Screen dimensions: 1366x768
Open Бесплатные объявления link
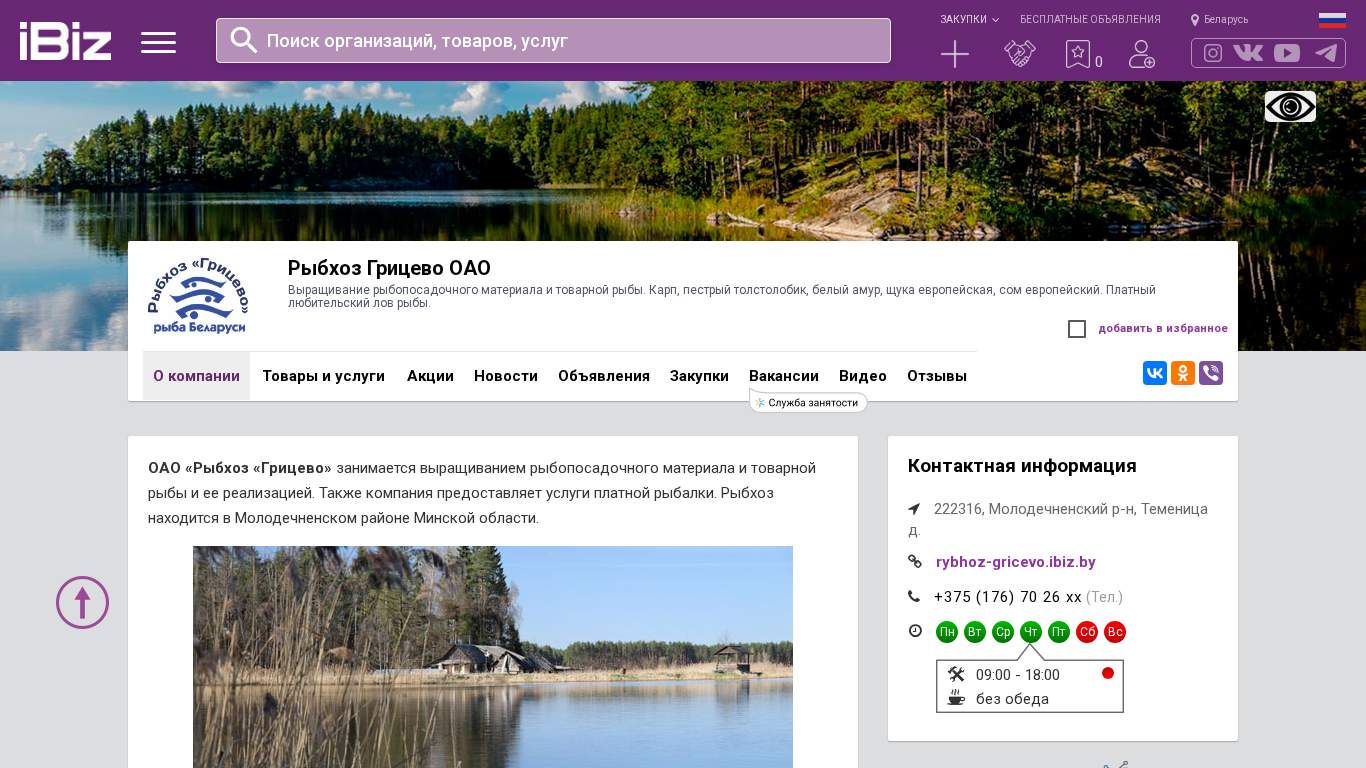[x=1090, y=20]
